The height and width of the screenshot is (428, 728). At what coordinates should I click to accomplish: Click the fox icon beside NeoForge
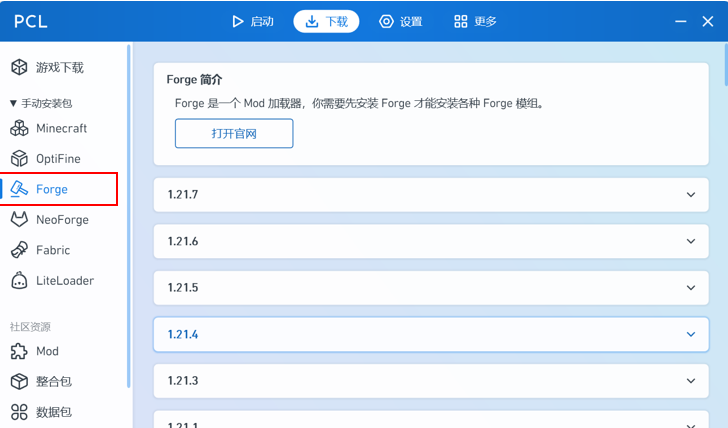pyautogui.click(x=19, y=220)
